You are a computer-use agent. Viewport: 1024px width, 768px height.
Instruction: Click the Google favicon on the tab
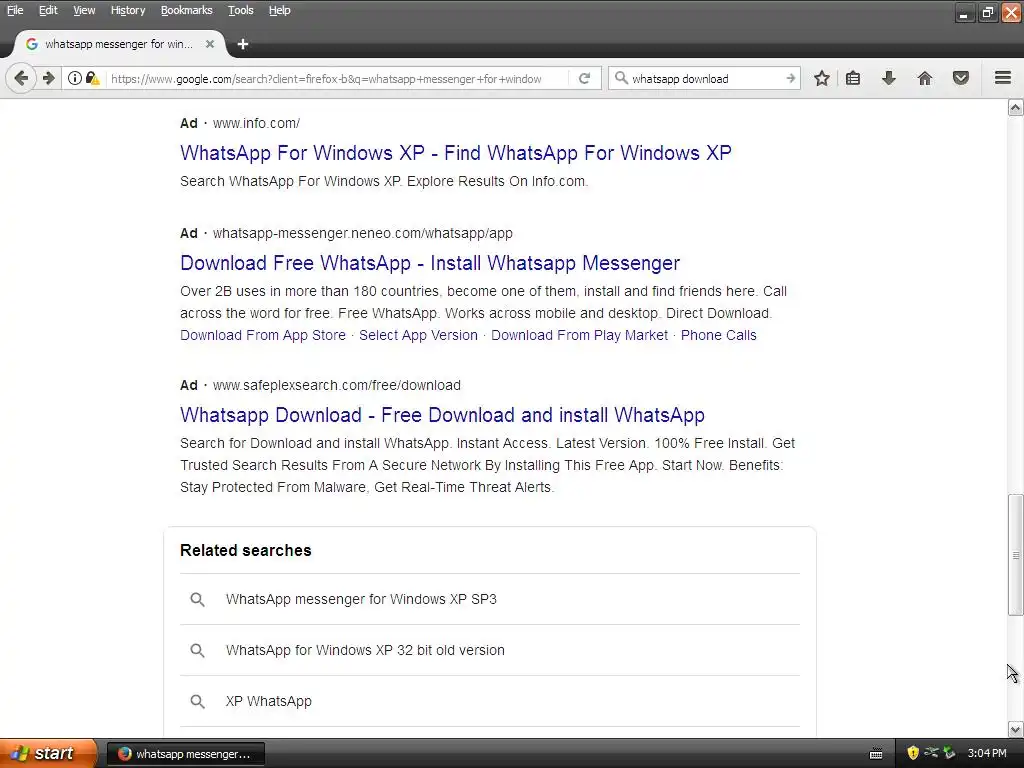[31, 44]
